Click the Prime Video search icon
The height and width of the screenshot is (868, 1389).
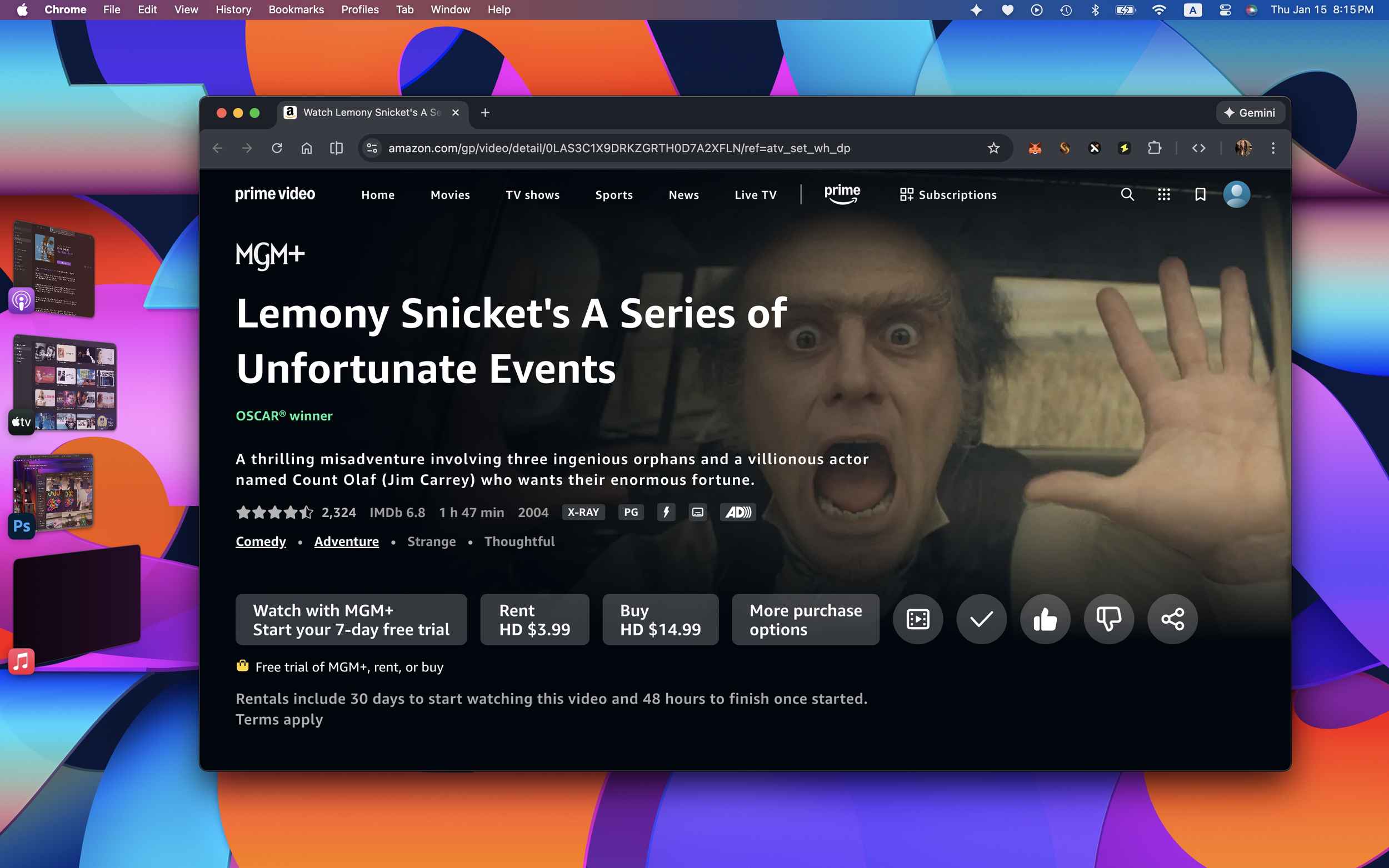[1127, 194]
